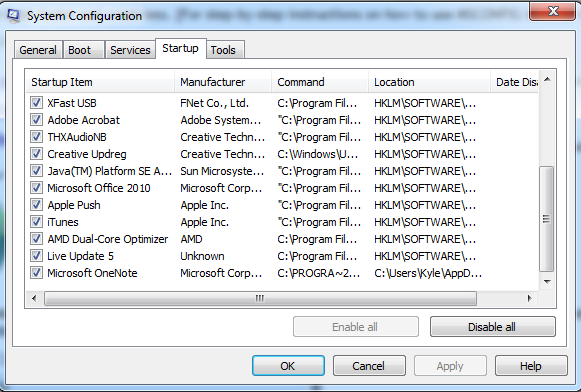Click the Unknown manufacturer cell
Screen dimensions: 581x392
point(202,256)
